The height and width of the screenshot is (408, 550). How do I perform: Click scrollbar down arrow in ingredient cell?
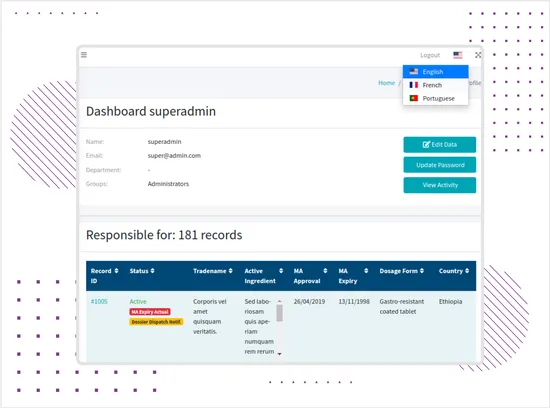[x=280, y=354]
